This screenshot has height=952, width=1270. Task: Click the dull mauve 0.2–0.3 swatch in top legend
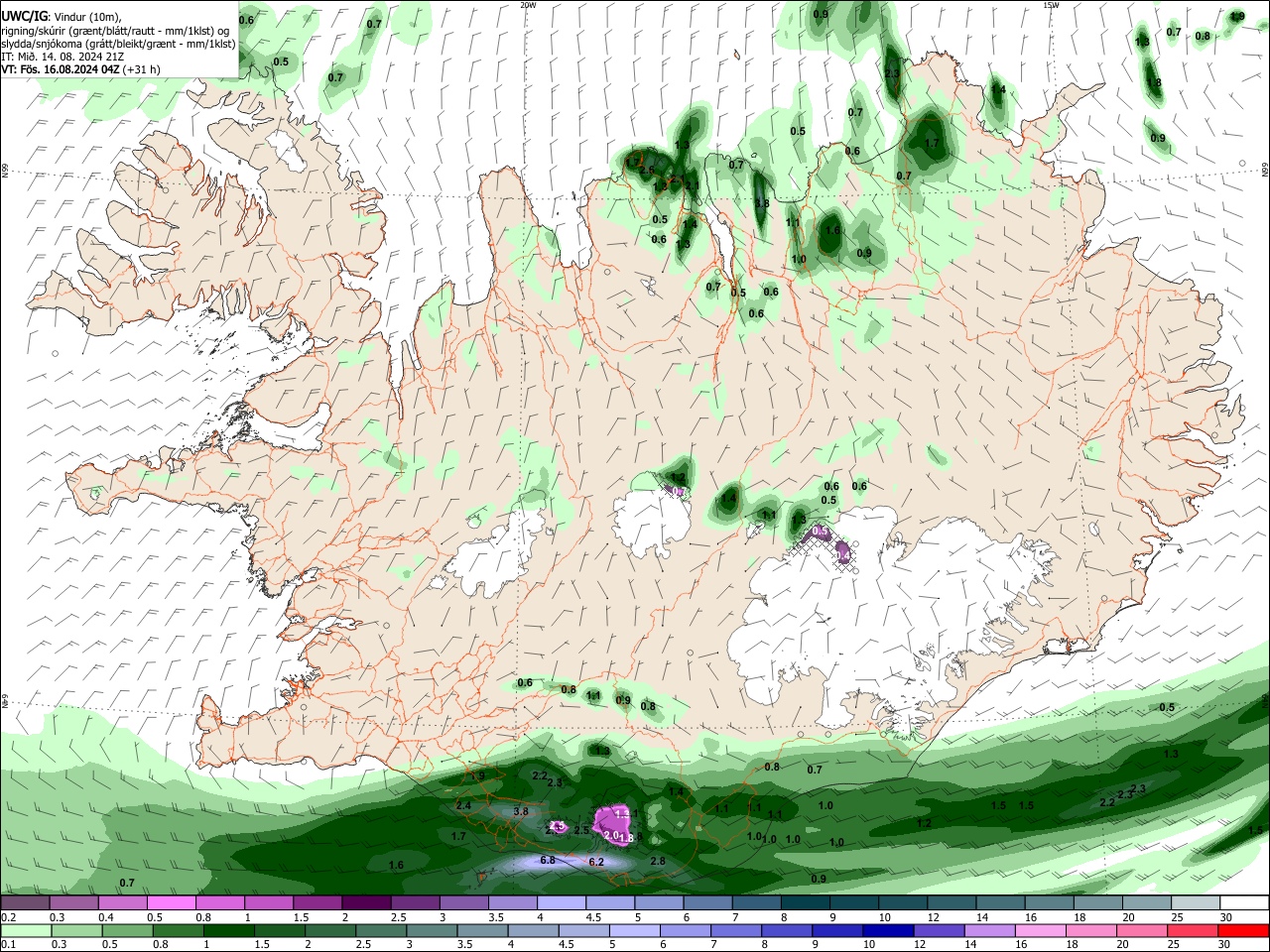coord(25,903)
